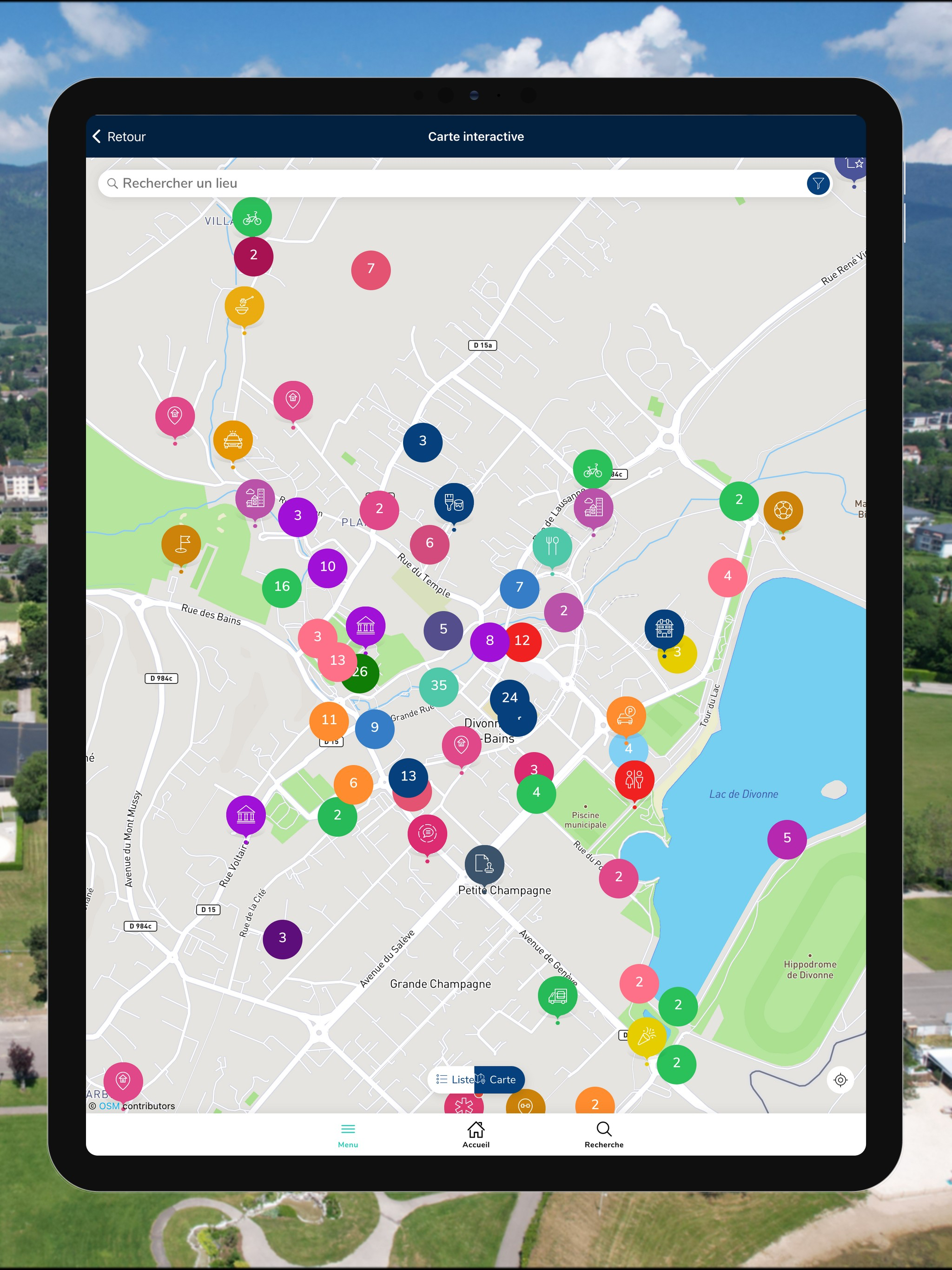The image size is (952, 1270).
Task: Tap the yellow party popper marker
Action: pyautogui.click(x=647, y=1037)
